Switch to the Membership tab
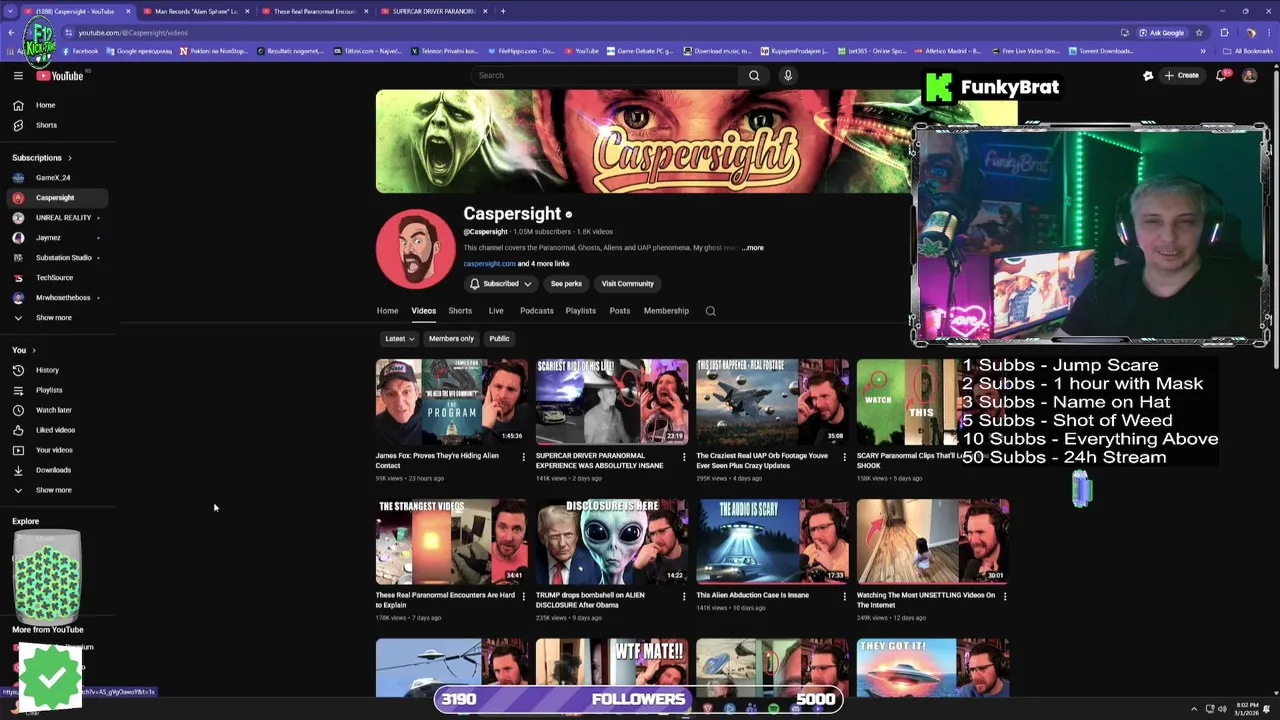Viewport: 1280px width, 720px height. click(666, 311)
